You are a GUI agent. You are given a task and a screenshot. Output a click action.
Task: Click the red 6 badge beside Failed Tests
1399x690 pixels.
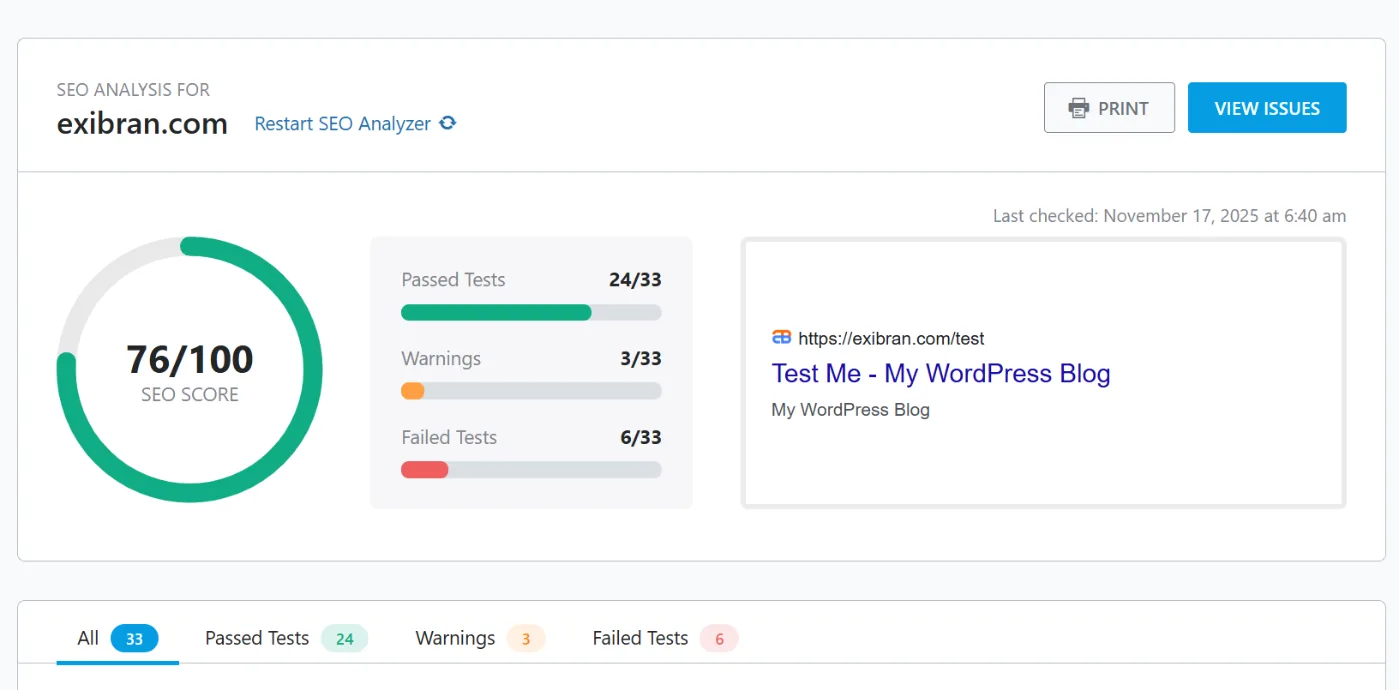coord(718,637)
